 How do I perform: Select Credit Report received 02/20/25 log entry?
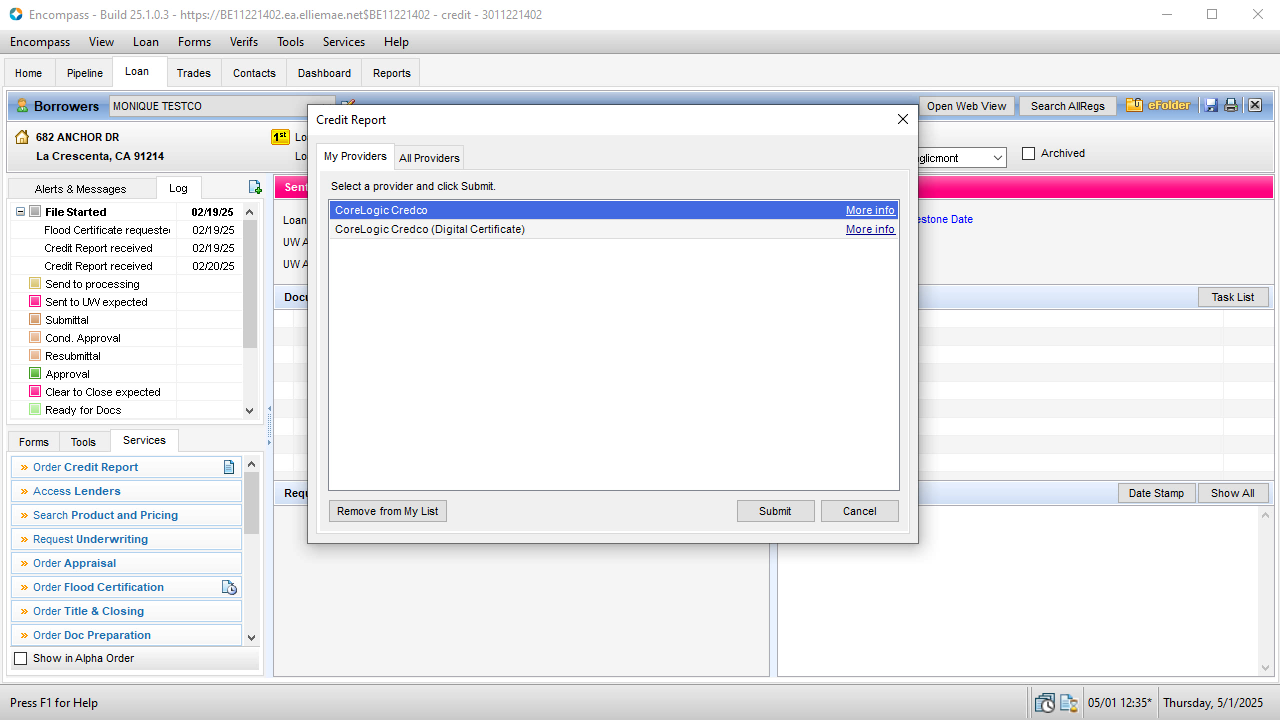126,266
